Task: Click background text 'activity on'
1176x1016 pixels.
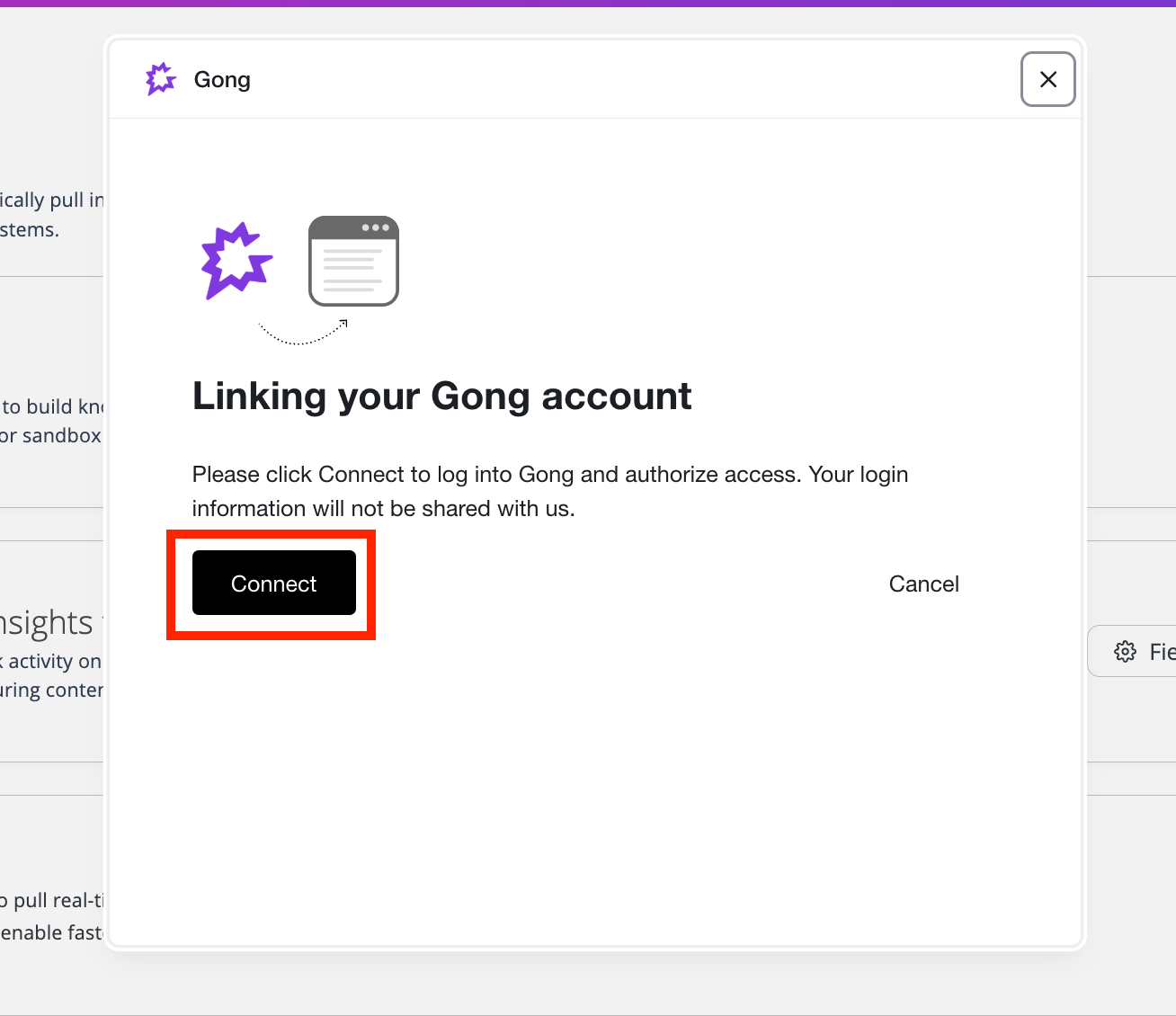Action: (54, 661)
